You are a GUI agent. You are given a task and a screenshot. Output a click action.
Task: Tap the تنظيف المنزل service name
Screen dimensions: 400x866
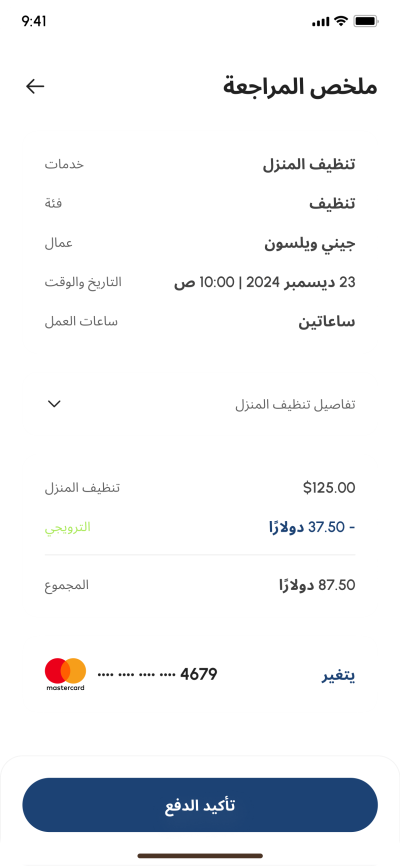click(309, 164)
